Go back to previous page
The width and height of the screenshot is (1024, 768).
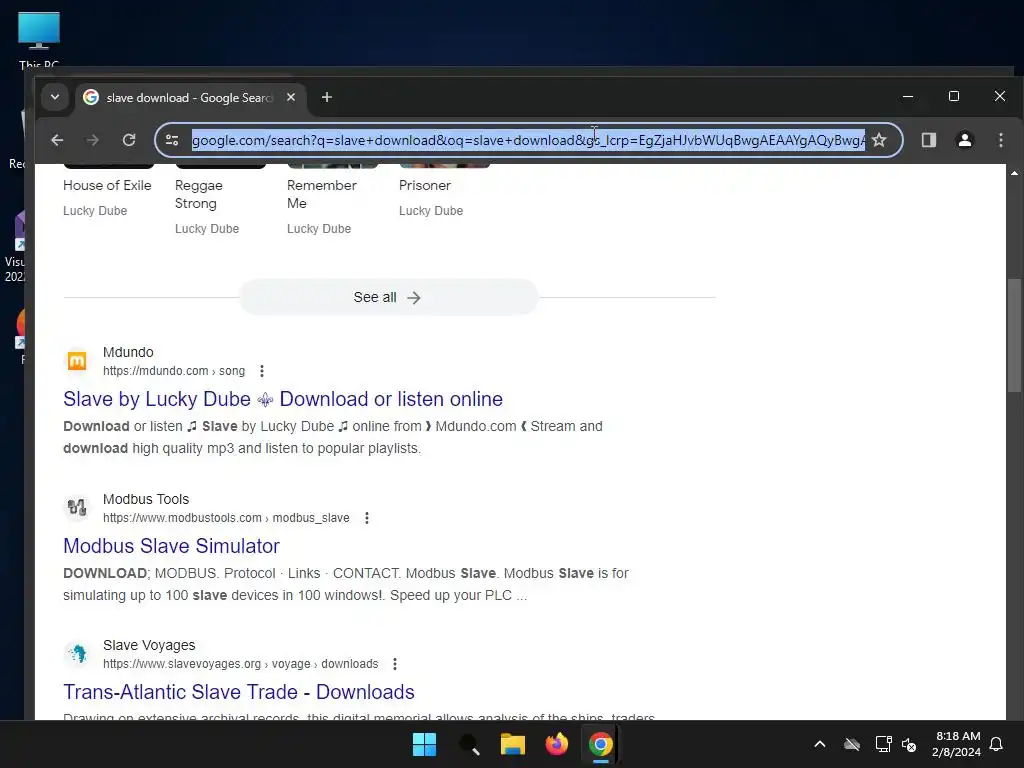click(57, 140)
